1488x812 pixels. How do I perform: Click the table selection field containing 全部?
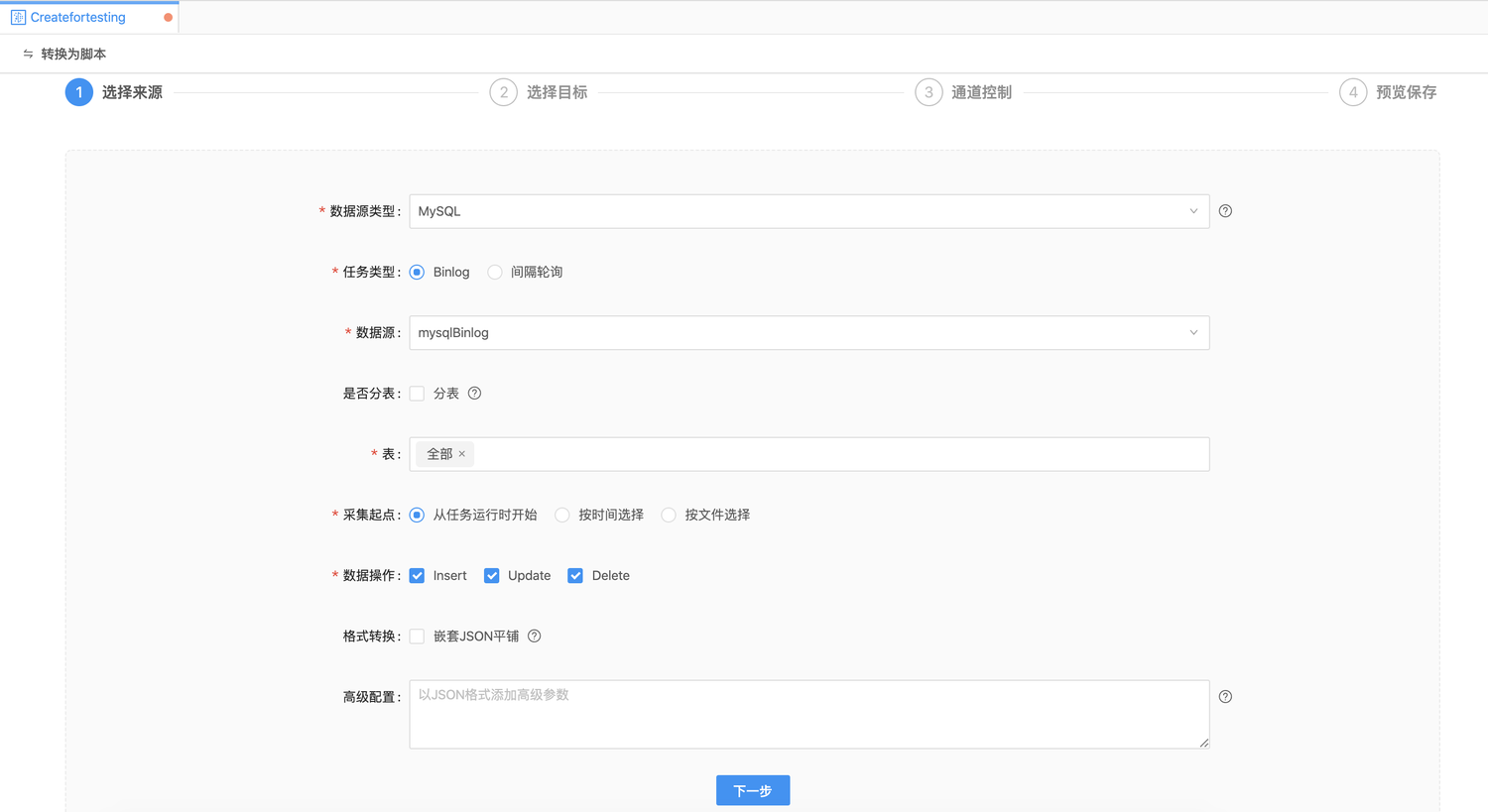pos(809,454)
